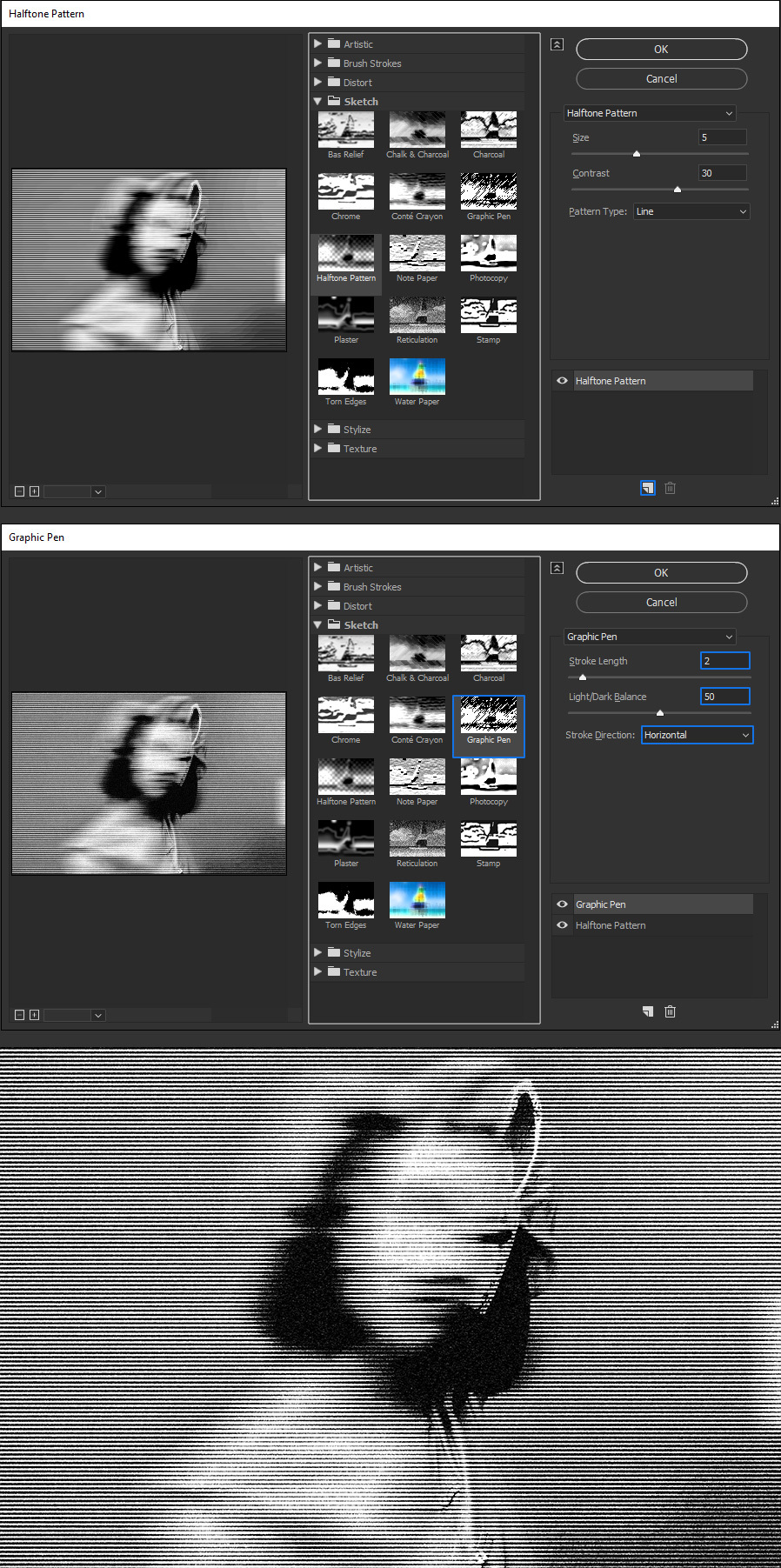Expand Stylize folder in Halftone Pattern dialog

click(x=317, y=429)
